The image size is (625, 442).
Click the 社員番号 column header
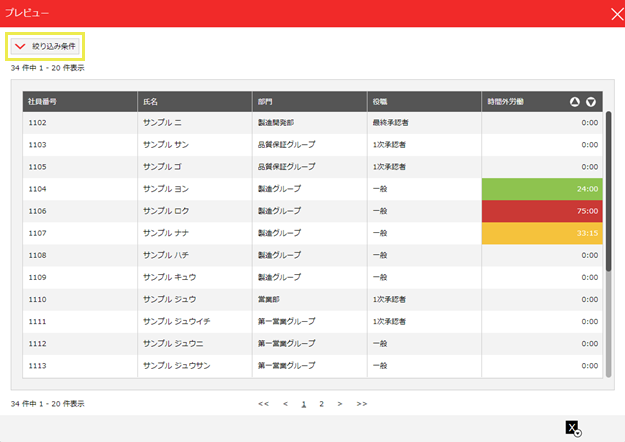(x=80, y=102)
